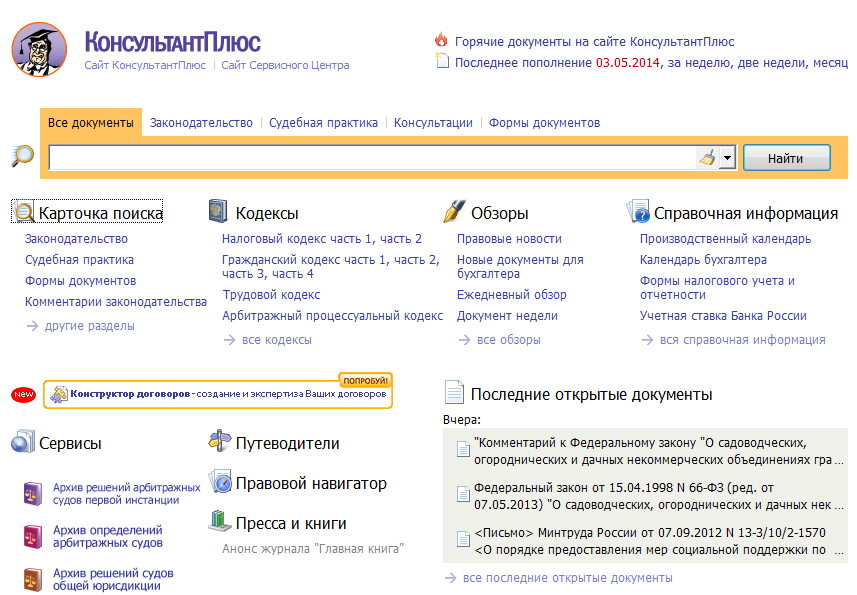Image resolution: width=857 pixels, height=595 pixels.
Task: Open Анонс журнала "Главная книга"
Action: click(313, 549)
